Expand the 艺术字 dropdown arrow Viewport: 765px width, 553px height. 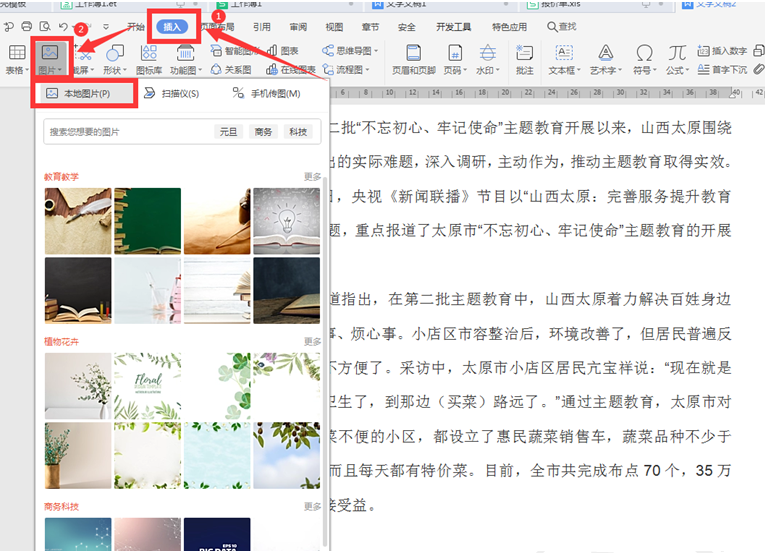click(x=620, y=70)
